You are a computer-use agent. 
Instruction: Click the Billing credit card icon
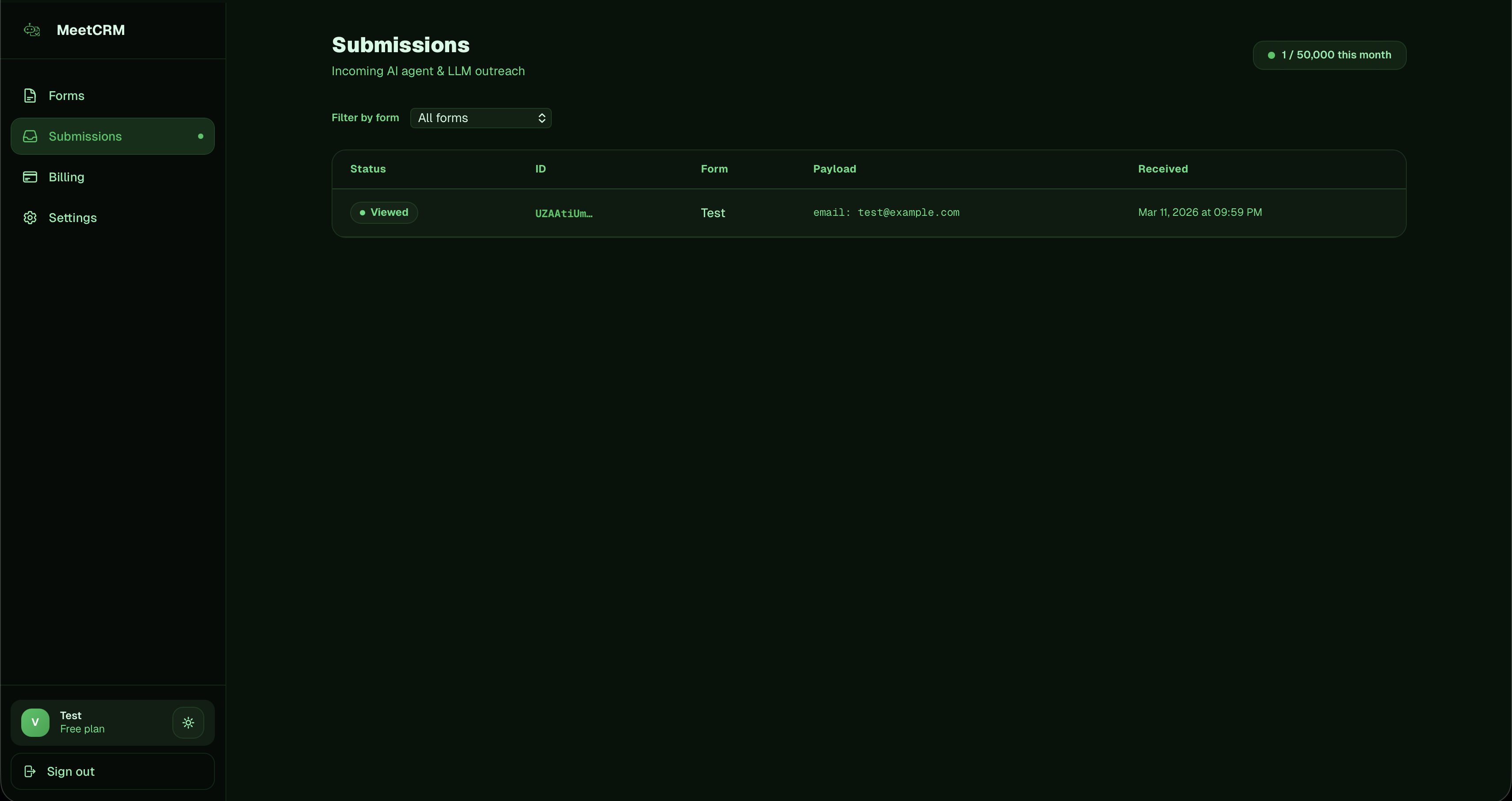30,177
